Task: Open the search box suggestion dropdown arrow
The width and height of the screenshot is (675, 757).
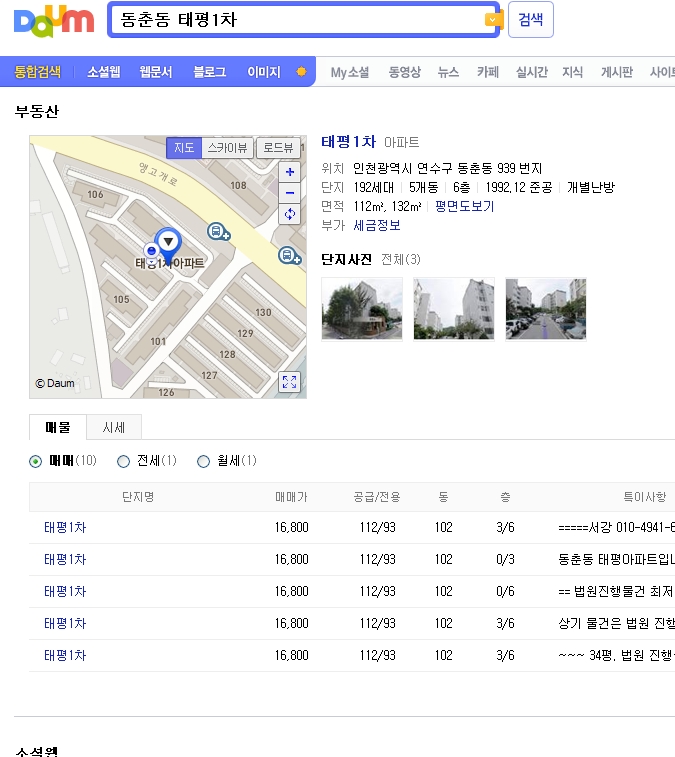Action: tap(491, 20)
